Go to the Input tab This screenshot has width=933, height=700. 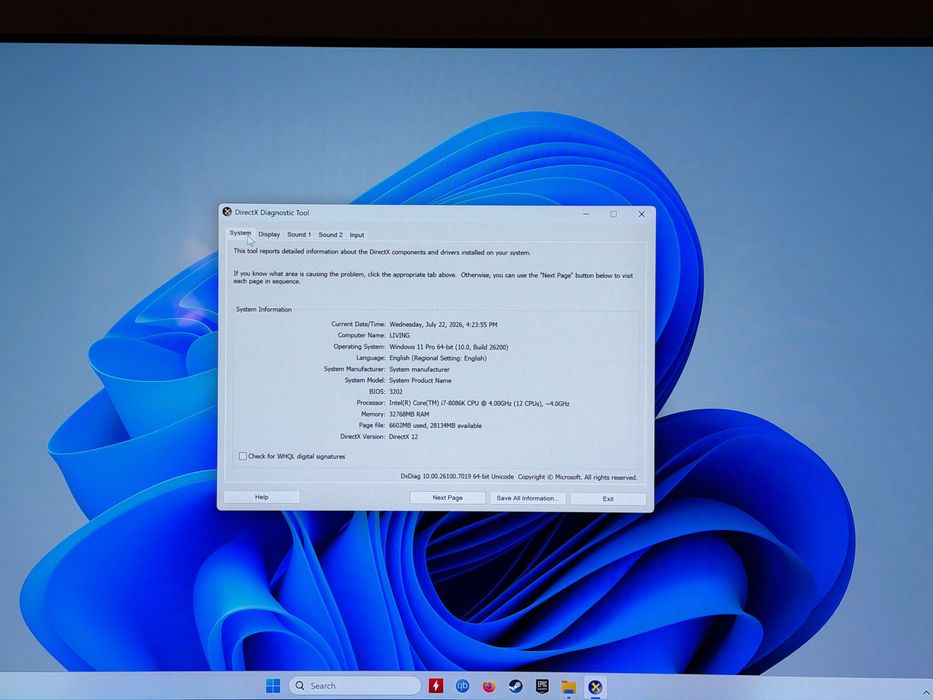pyautogui.click(x=357, y=235)
